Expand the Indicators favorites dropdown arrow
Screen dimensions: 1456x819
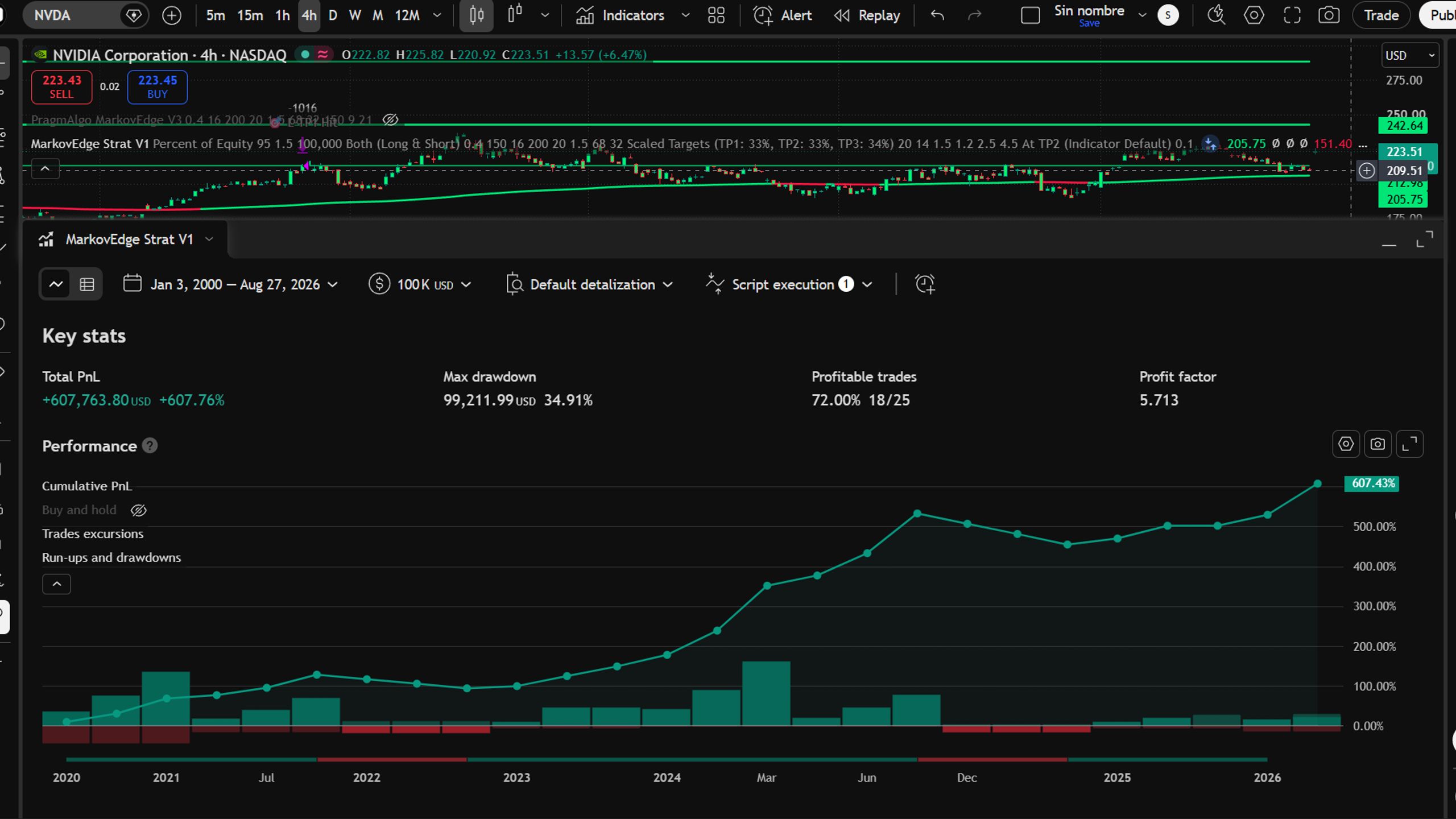click(x=685, y=15)
